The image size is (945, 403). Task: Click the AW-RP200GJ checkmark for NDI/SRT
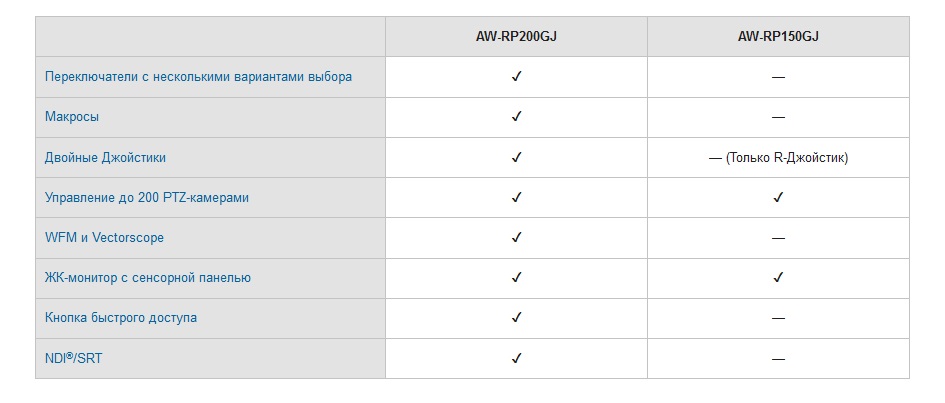point(516,358)
